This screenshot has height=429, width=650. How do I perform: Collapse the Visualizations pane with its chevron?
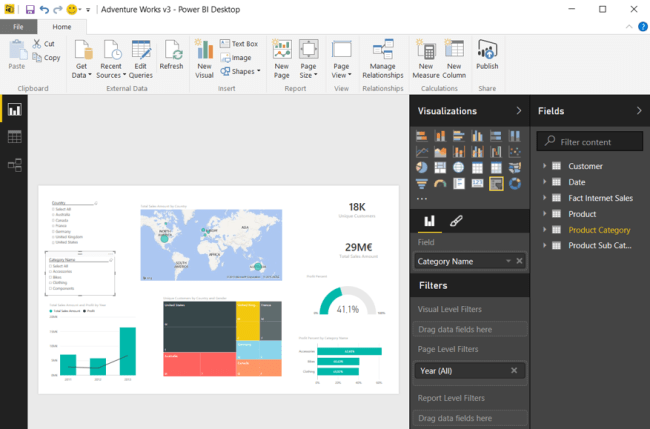tap(518, 111)
